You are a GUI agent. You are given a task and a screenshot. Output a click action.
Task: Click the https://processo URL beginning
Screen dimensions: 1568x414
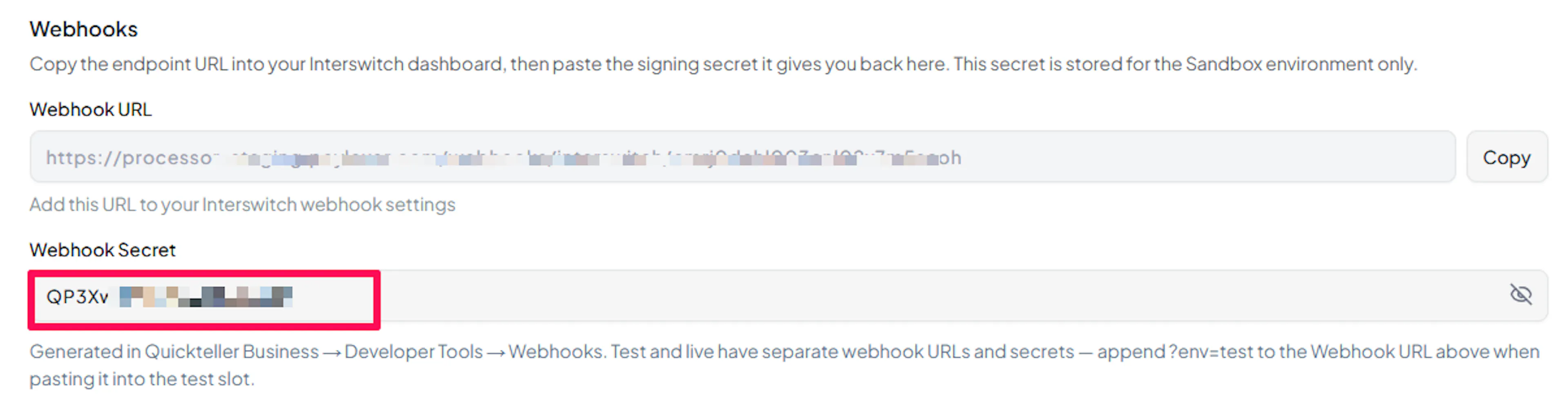[129, 158]
